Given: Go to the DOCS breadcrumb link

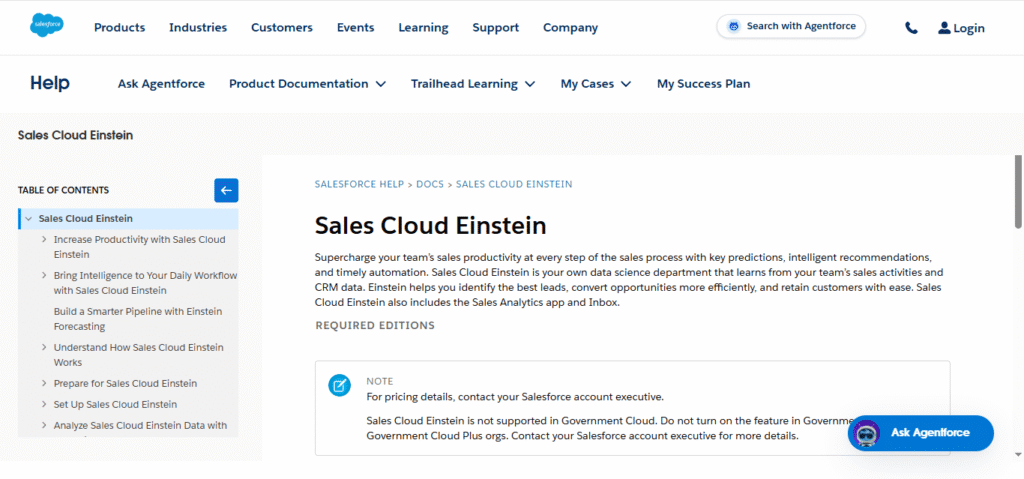Looking at the screenshot, I should point(430,184).
